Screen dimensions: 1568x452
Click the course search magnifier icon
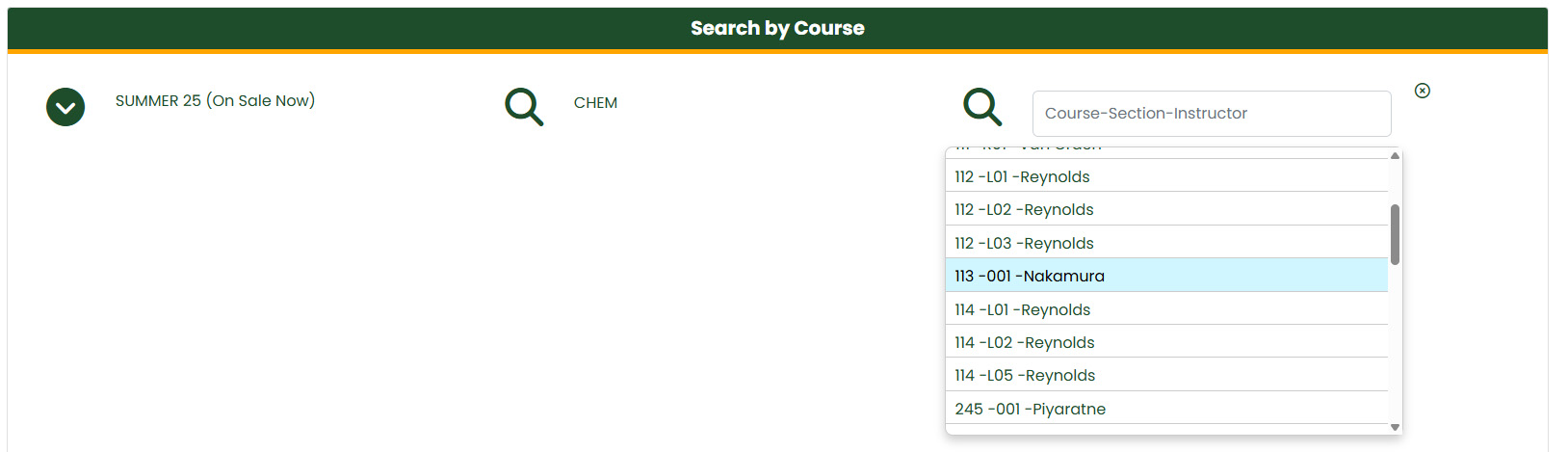pyautogui.click(x=982, y=107)
